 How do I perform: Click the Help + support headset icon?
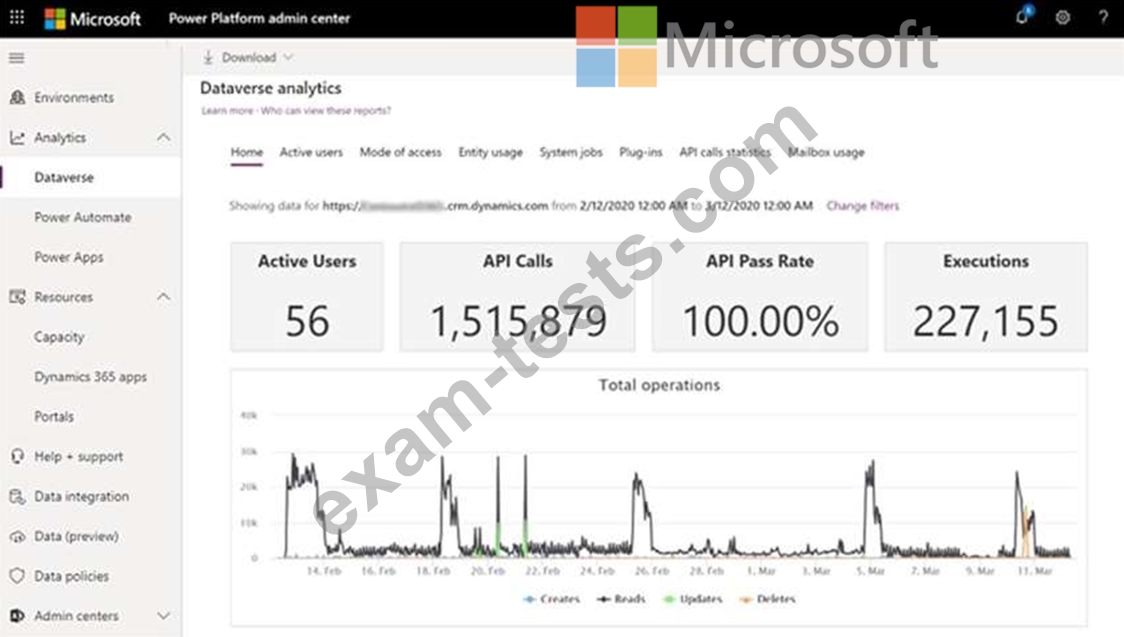point(17,456)
